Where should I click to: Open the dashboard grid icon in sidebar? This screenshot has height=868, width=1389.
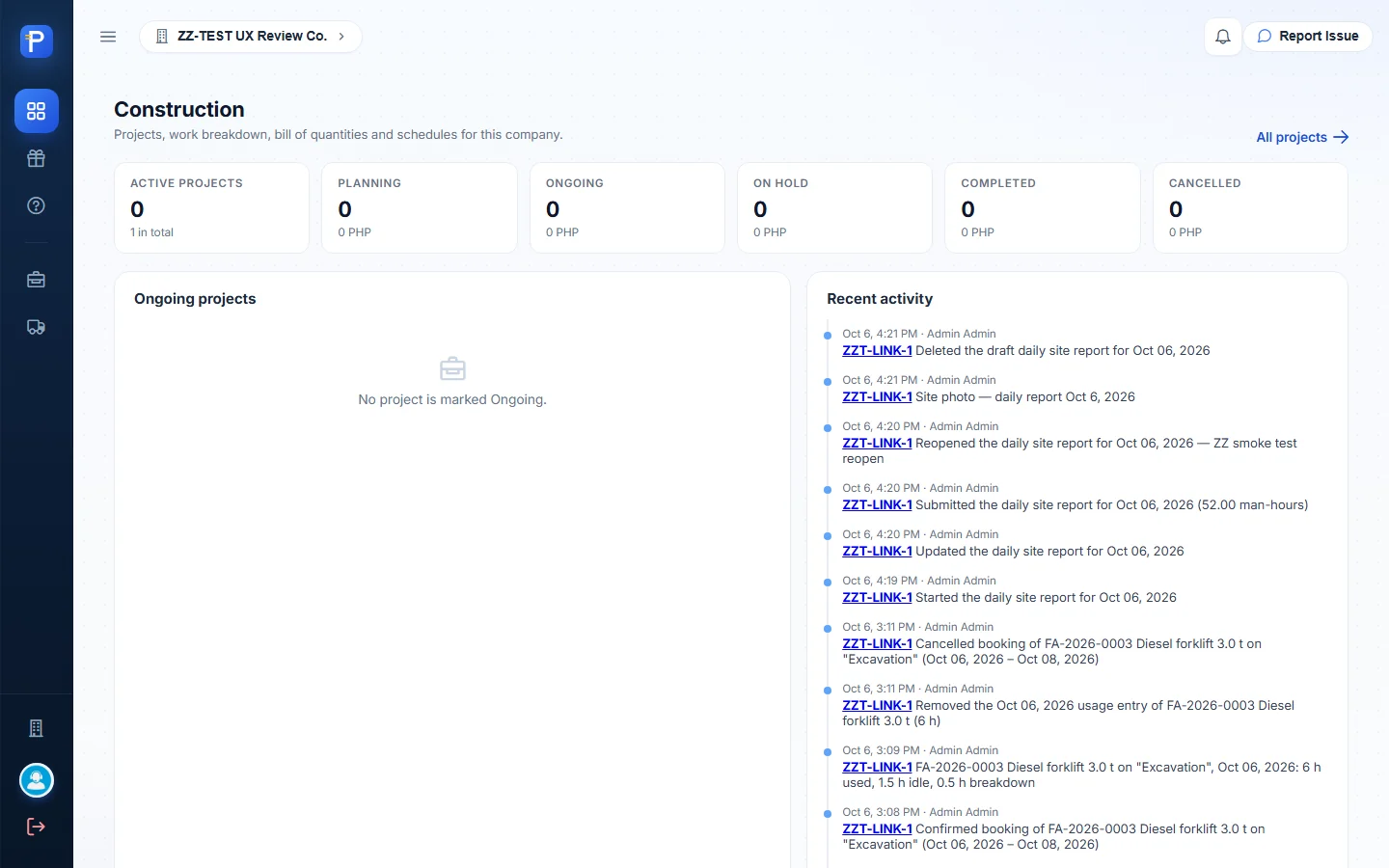37,111
